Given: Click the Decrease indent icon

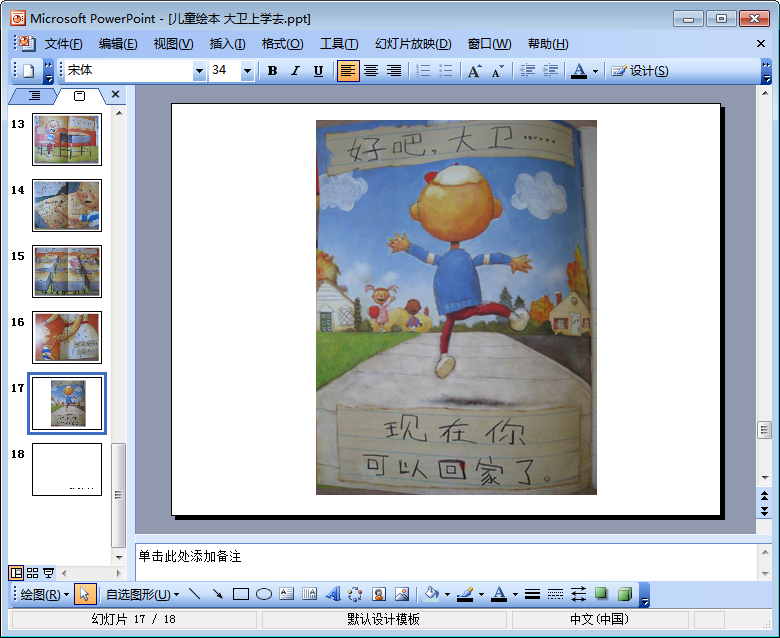Looking at the screenshot, I should 527,71.
